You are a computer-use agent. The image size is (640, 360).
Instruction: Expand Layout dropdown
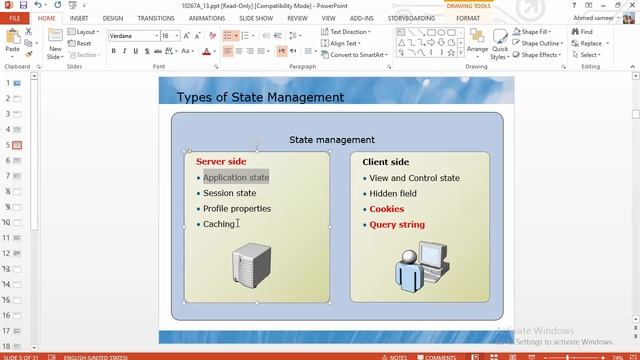pos(84,31)
